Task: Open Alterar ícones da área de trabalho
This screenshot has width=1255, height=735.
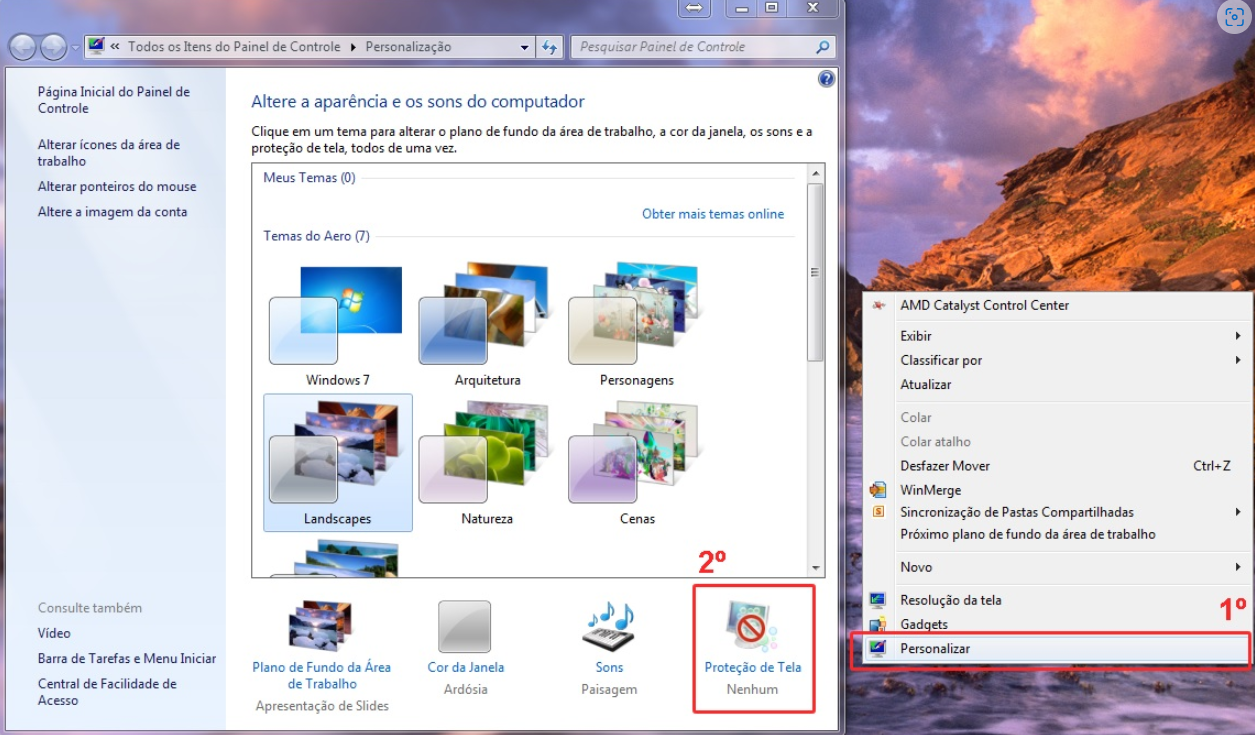Action: [109, 153]
